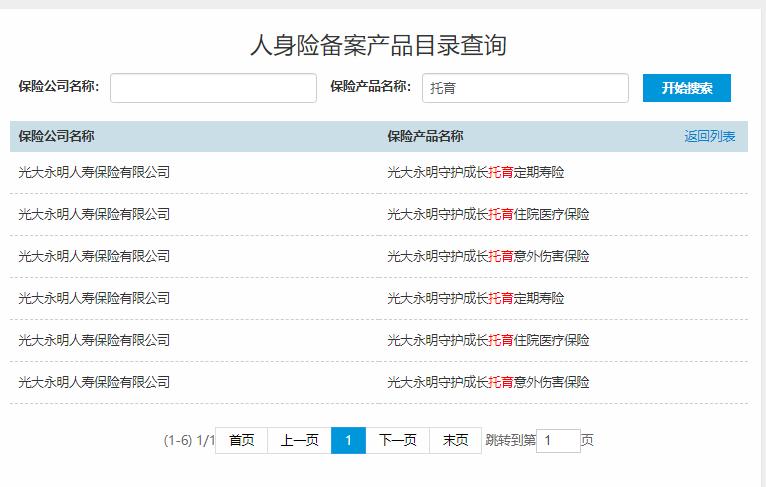Select 上一页 pagination button
The height and width of the screenshot is (487, 766).
coord(299,440)
